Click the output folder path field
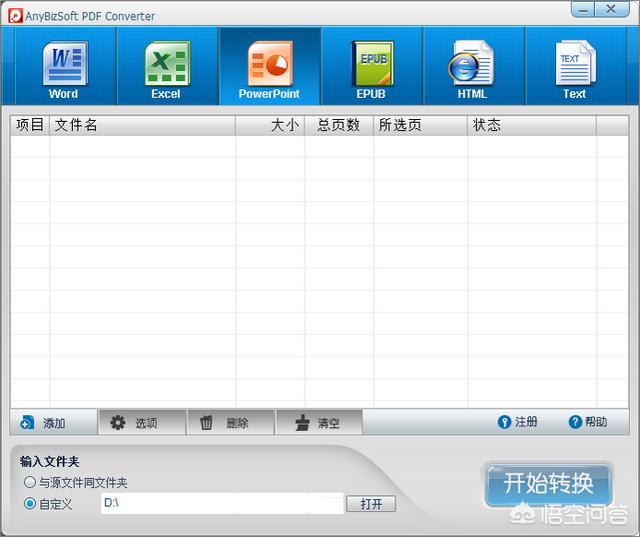Image resolution: width=640 pixels, height=537 pixels. (x=220, y=503)
